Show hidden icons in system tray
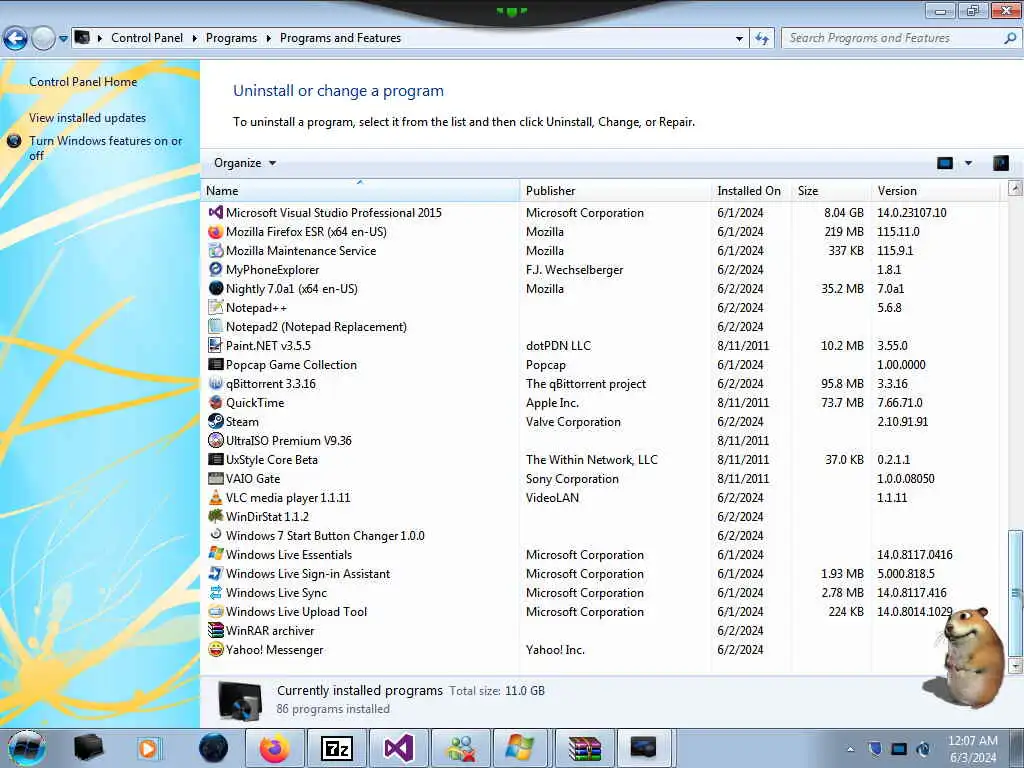This screenshot has height=768, width=1024. click(x=850, y=749)
